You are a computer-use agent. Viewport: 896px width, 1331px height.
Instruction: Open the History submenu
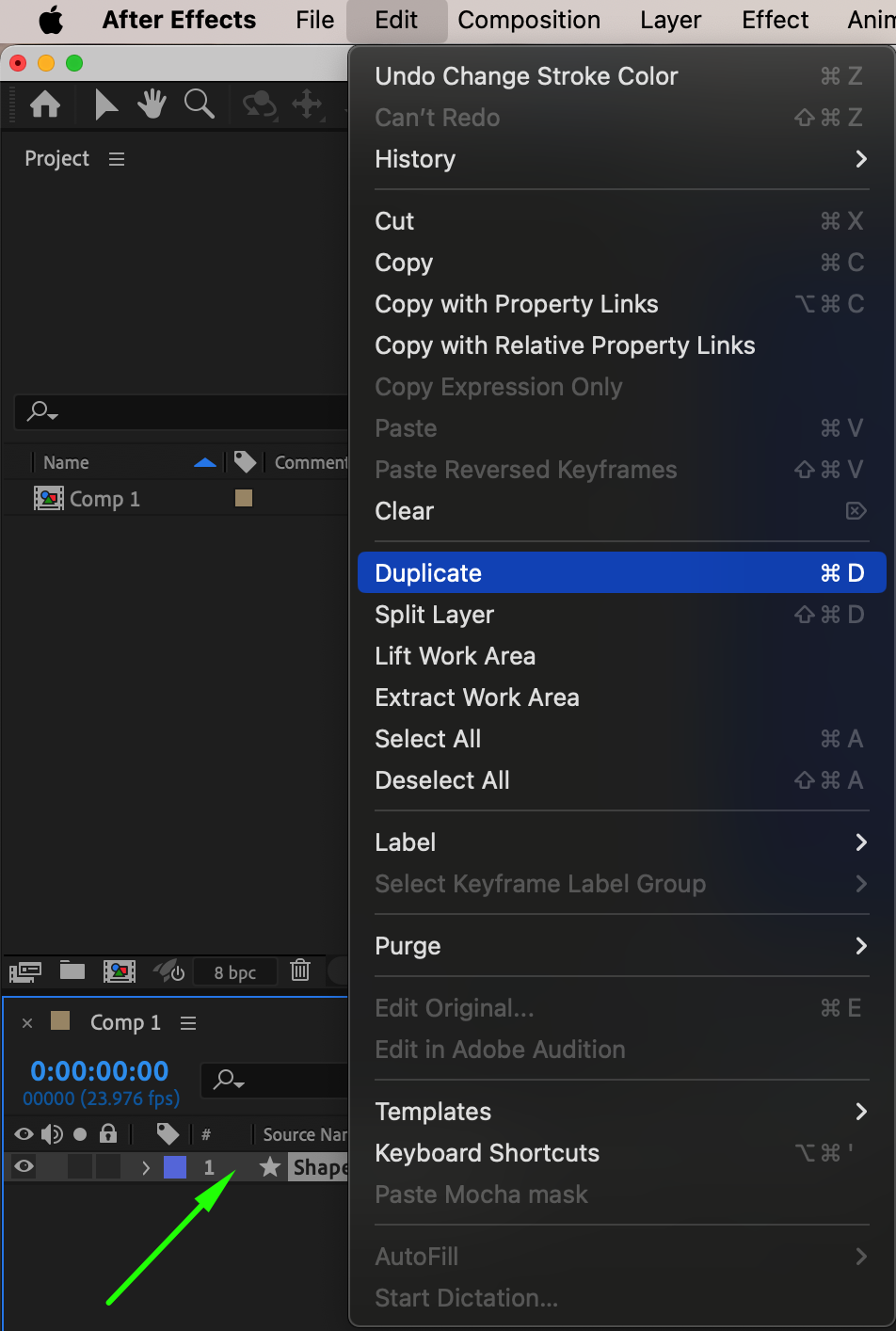pos(621,159)
